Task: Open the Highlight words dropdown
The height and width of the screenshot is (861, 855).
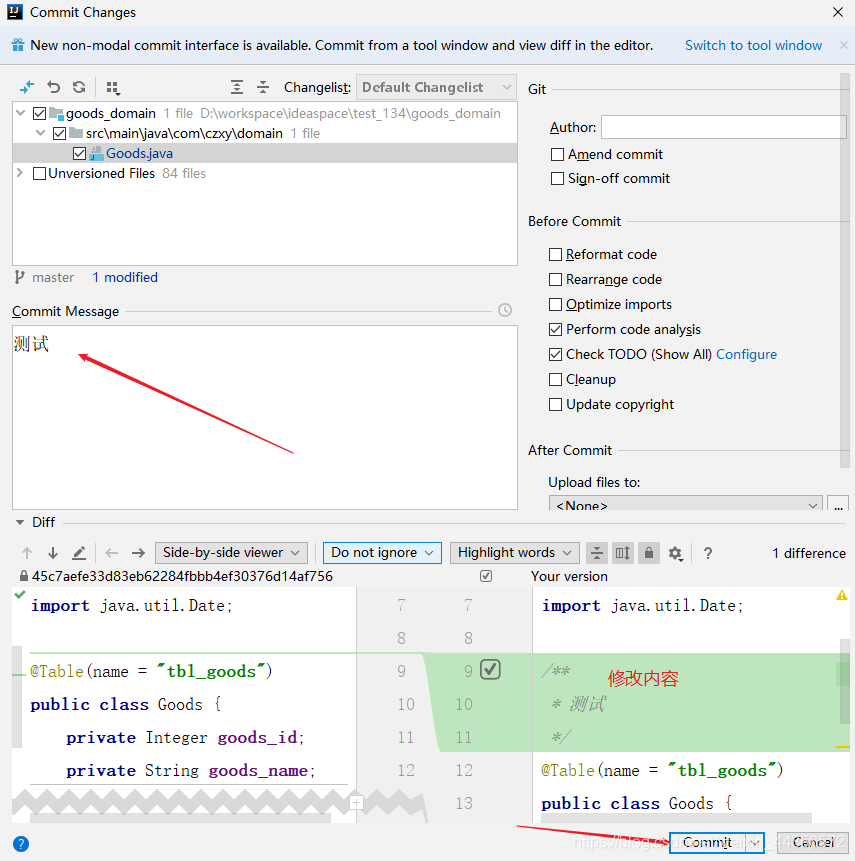Action: pyautogui.click(x=515, y=552)
